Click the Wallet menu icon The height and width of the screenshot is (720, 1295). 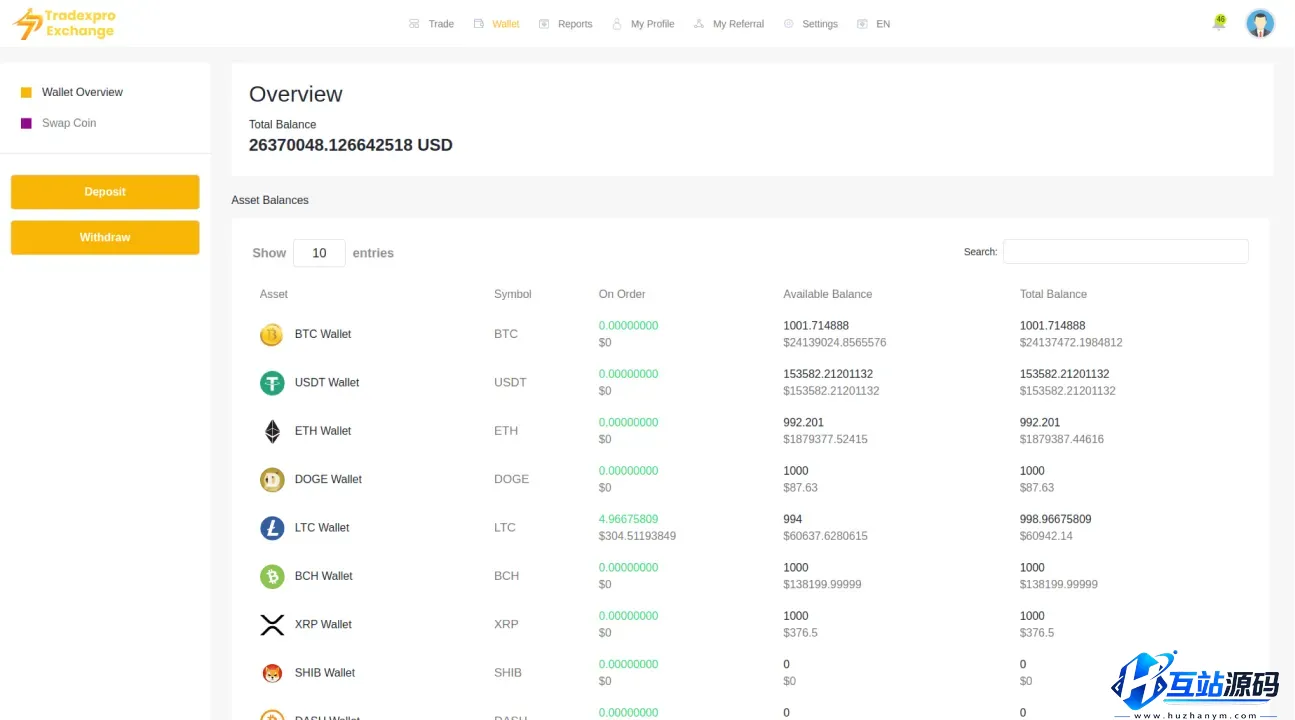(479, 24)
